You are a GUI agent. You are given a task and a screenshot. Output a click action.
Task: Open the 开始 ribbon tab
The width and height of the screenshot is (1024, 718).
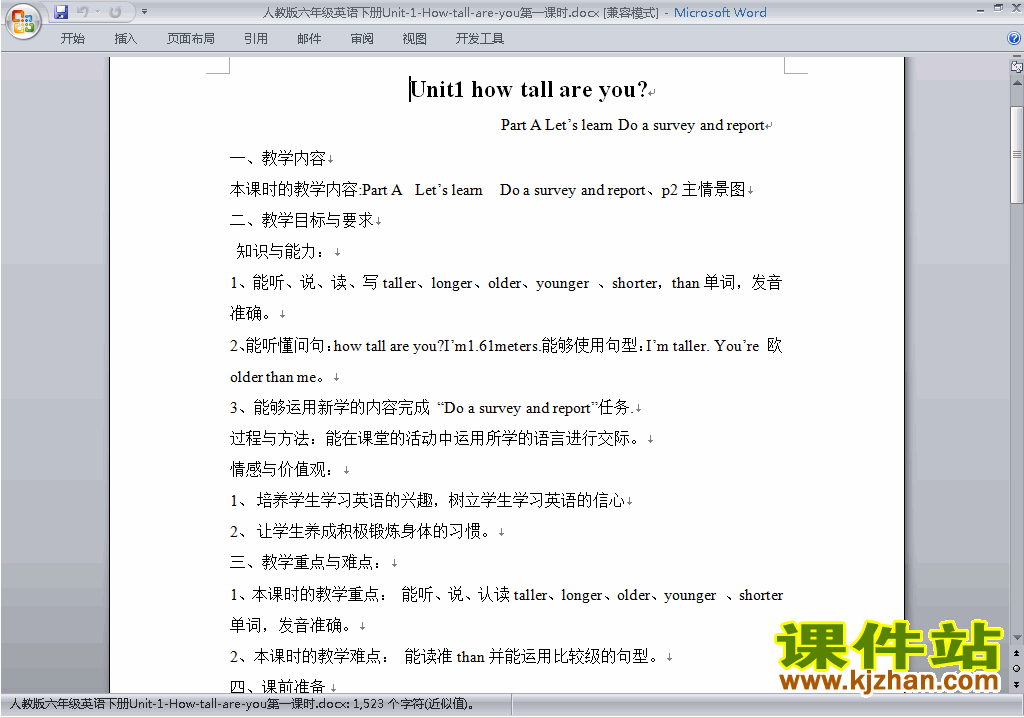72,39
